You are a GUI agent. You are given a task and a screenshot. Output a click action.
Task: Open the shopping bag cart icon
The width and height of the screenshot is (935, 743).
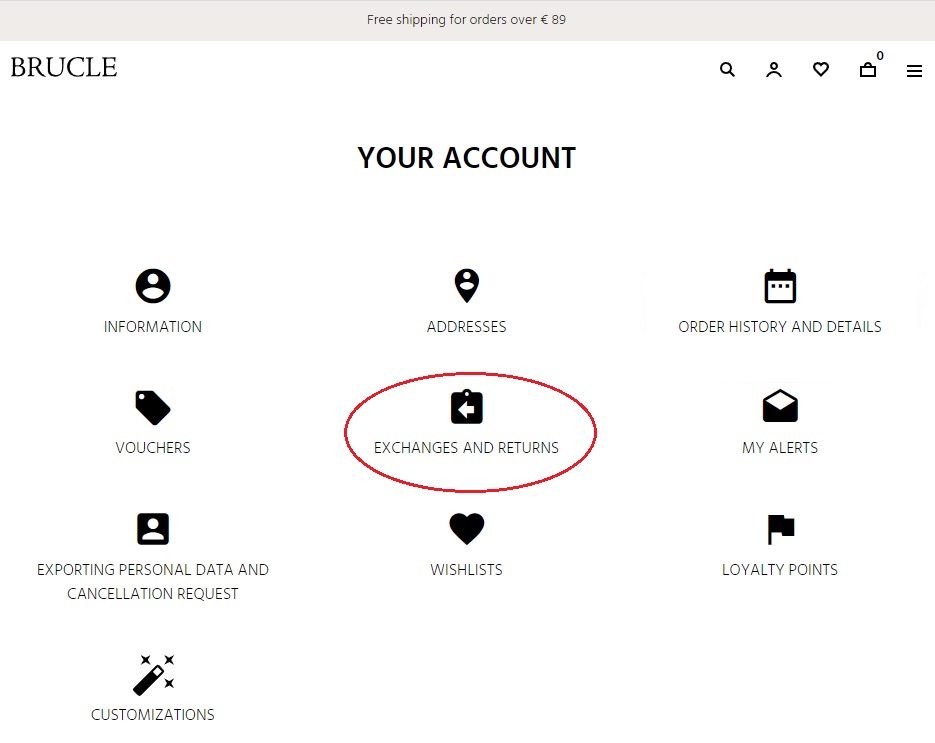(868, 70)
